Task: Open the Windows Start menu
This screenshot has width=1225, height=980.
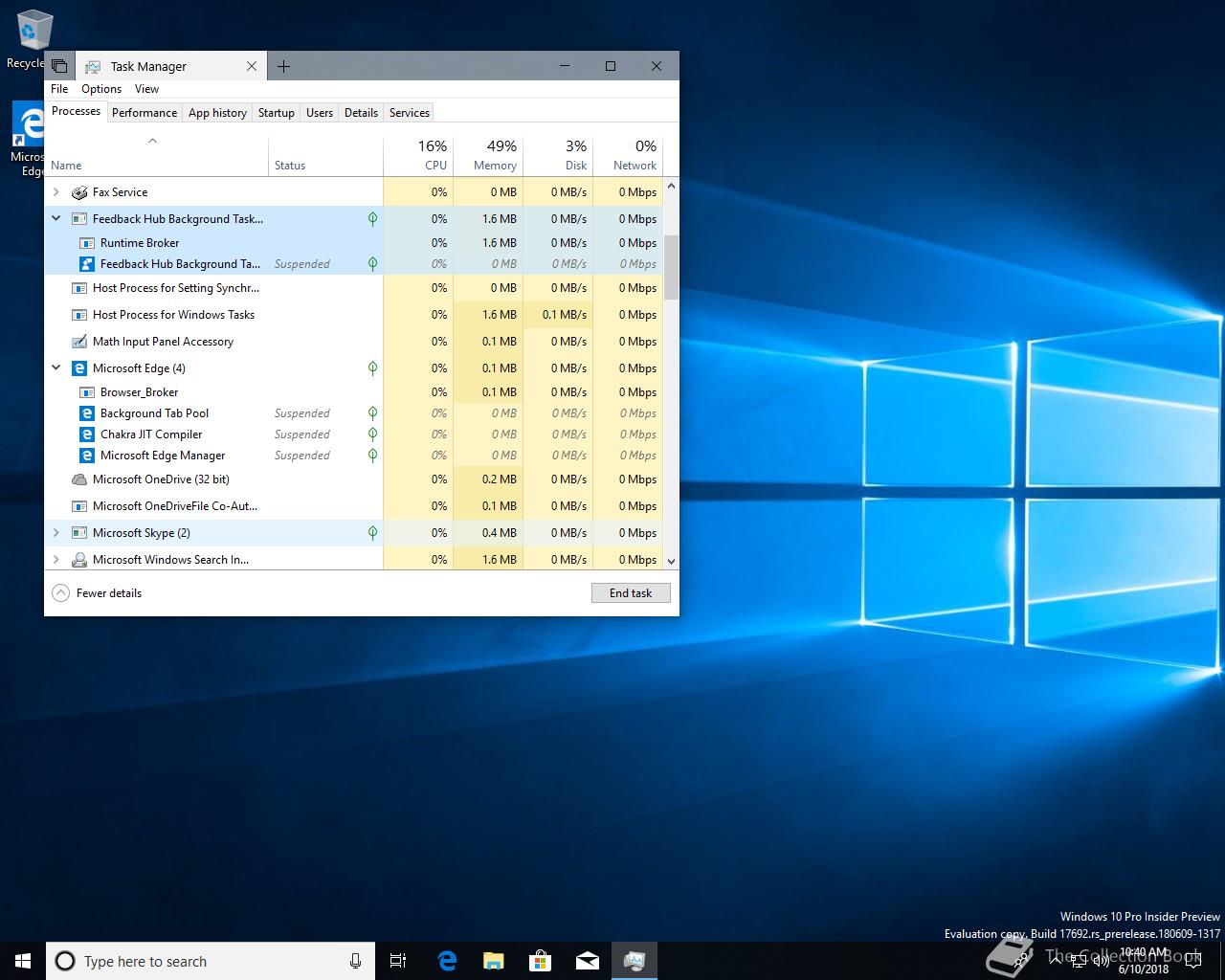Action: pyautogui.click(x=23, y=961)
